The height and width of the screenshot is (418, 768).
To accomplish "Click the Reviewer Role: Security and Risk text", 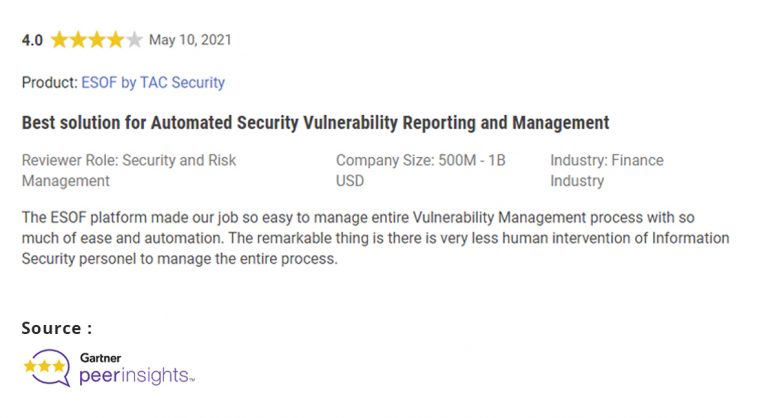I will (129, 160).
